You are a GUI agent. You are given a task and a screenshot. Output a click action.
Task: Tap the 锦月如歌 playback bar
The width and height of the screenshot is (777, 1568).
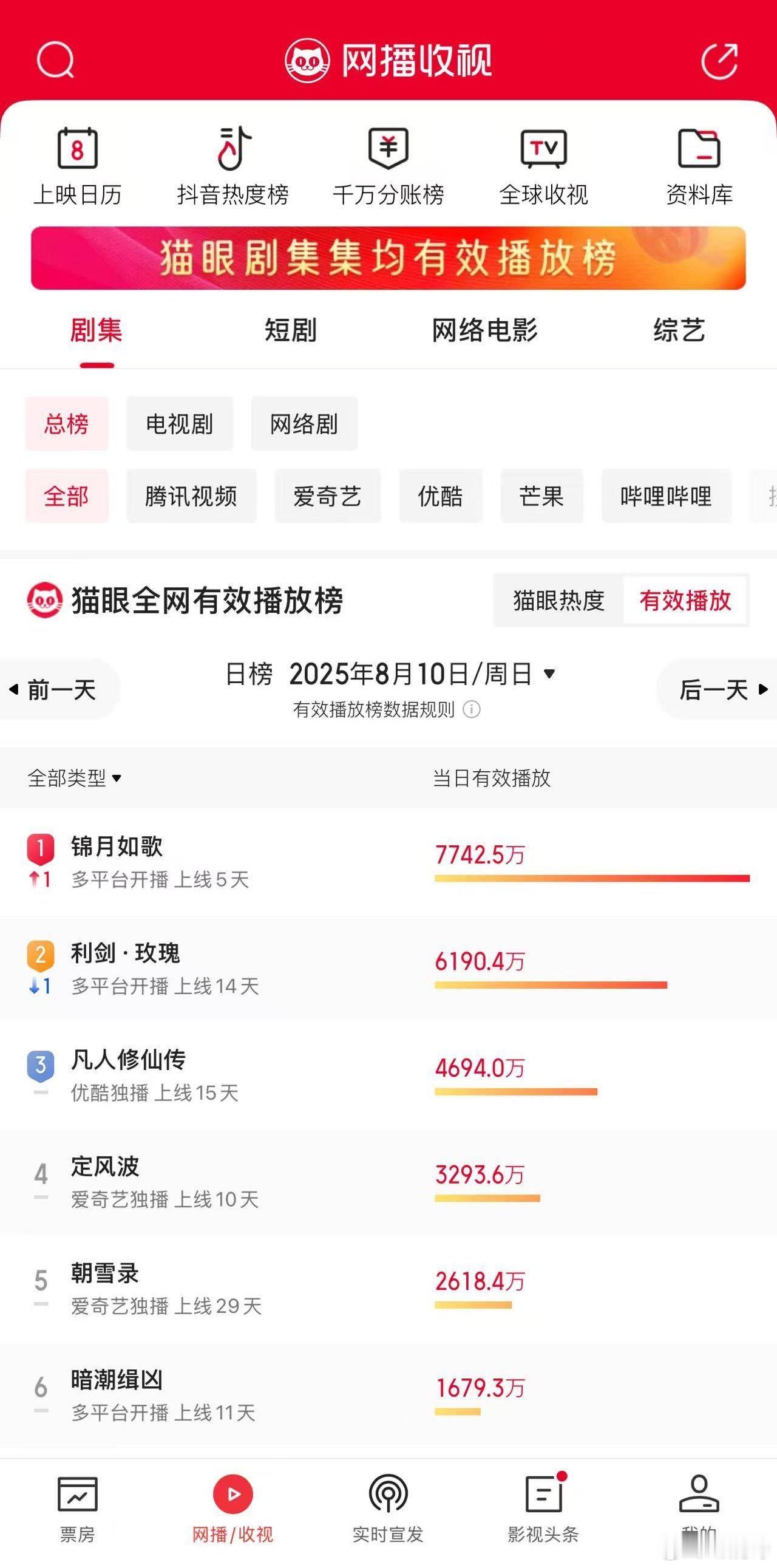(592, 878)
